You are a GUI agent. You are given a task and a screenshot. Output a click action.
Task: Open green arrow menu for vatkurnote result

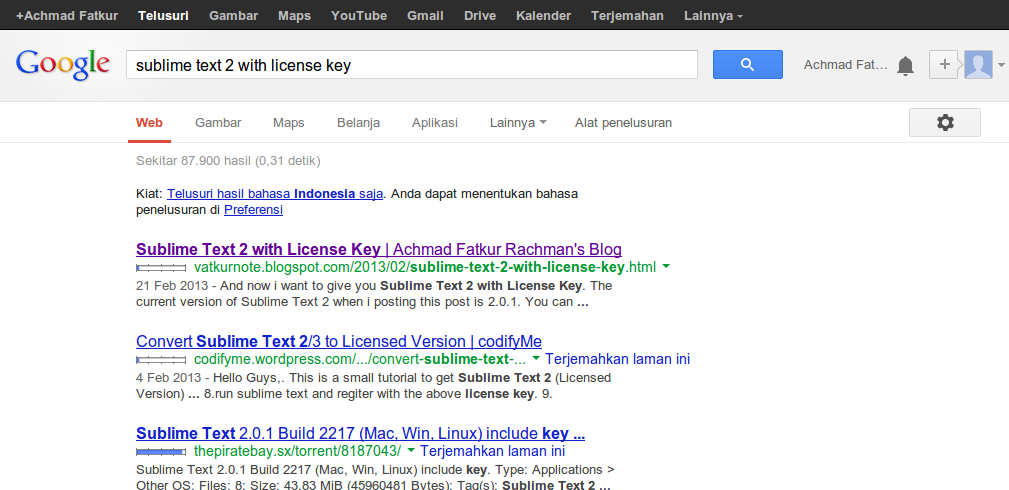666,266
